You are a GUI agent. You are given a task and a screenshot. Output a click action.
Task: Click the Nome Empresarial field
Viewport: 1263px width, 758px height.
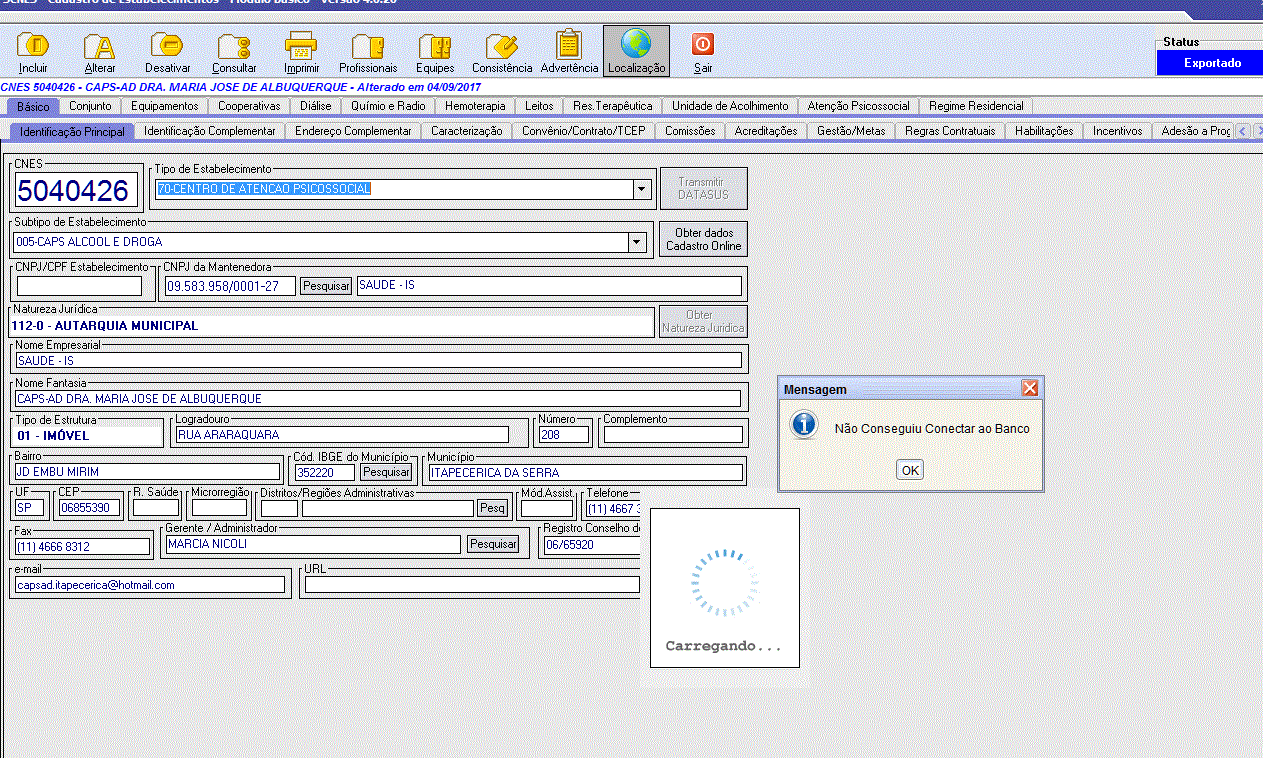[x=379, y=360]
